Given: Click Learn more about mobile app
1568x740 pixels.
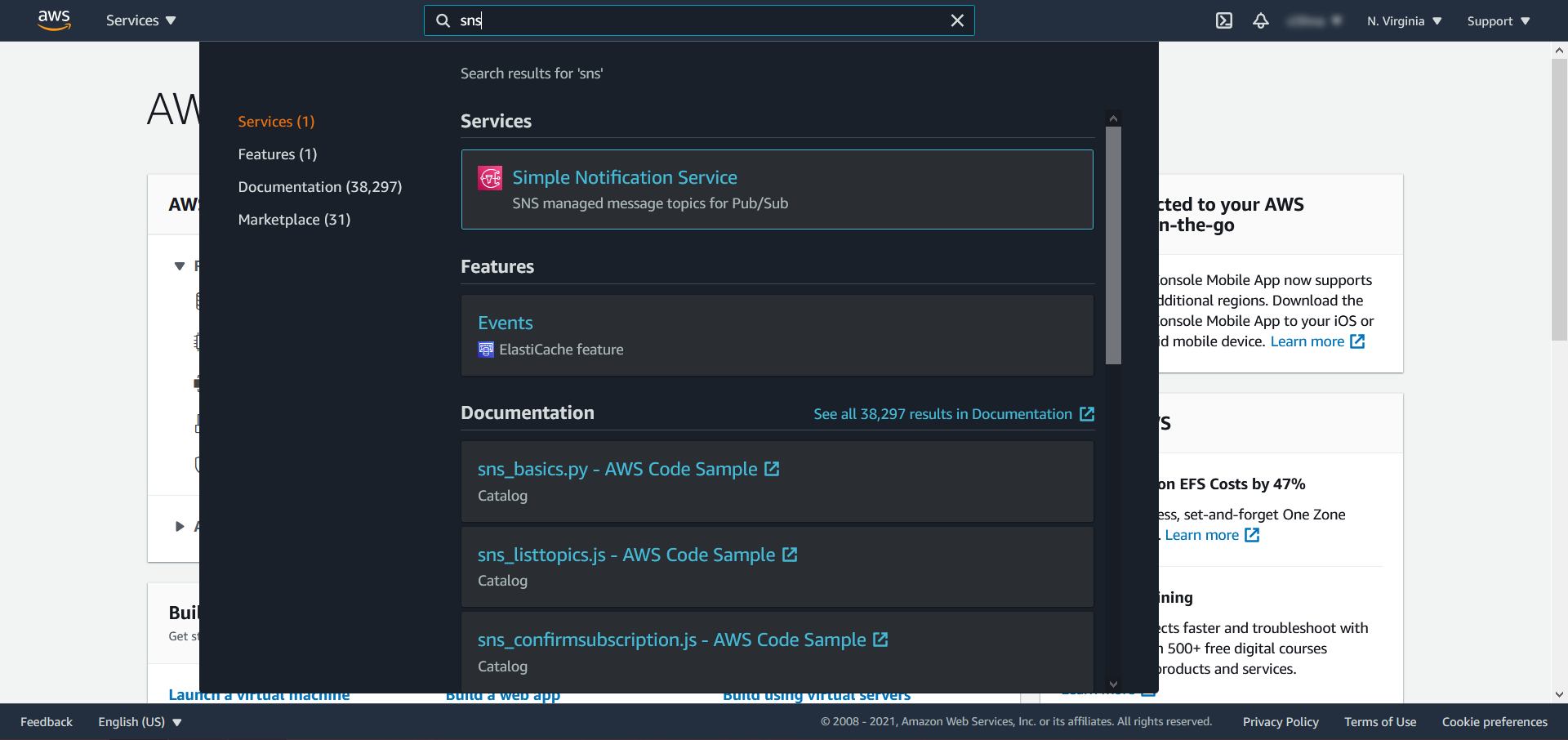Looking at the screenshot, I should pyautogui.click(x=1307, y=341).
